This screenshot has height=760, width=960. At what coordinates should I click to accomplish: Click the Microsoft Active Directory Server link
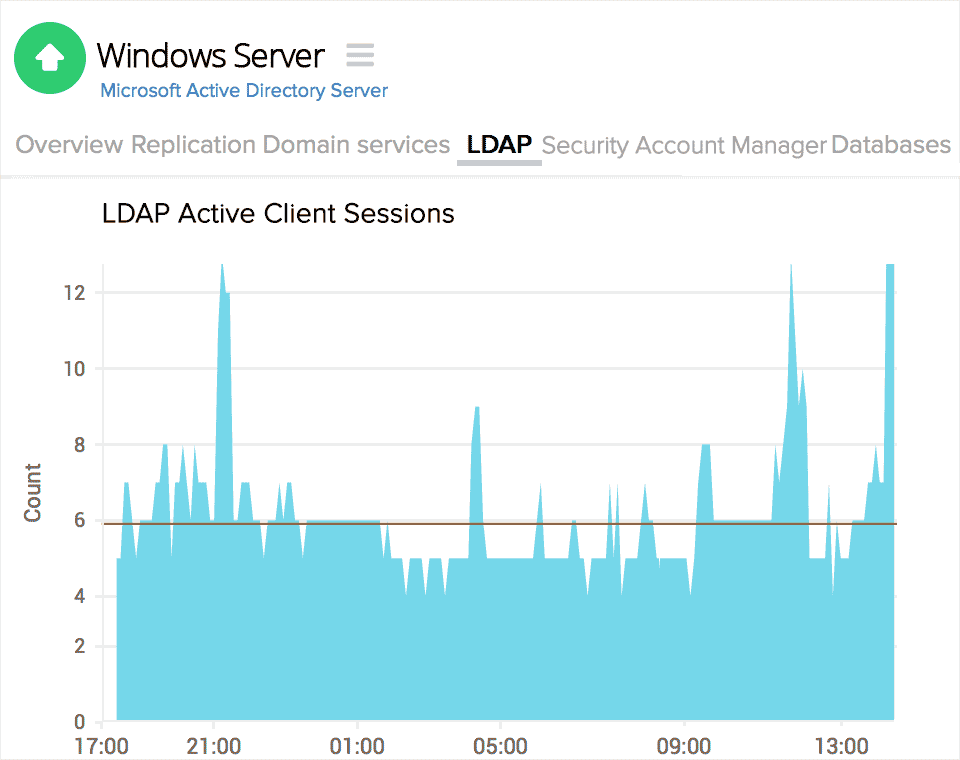point(243,90)
